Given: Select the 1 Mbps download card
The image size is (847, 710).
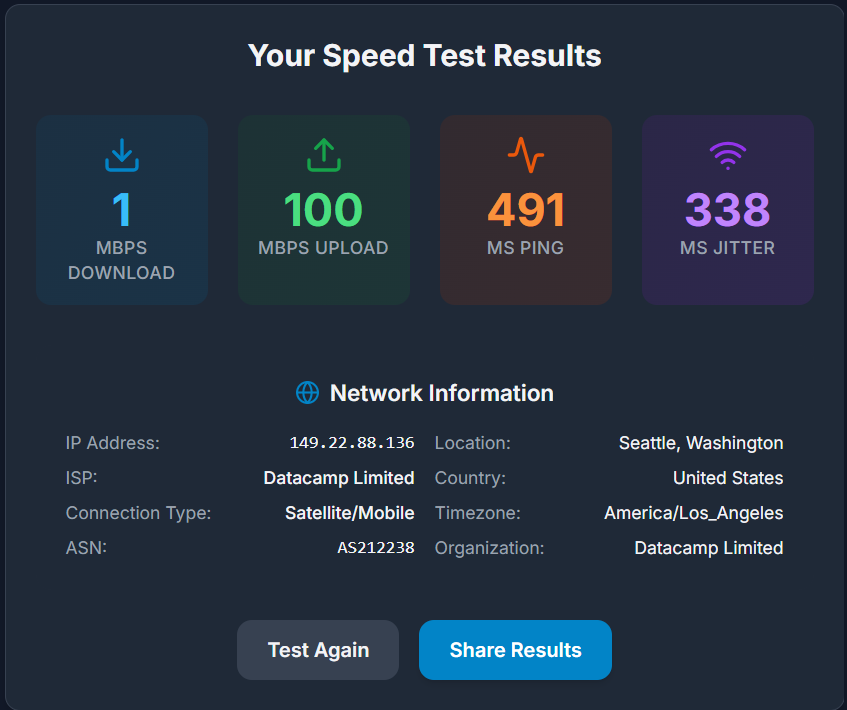Looking at the screenshot, I should point(122,210).
